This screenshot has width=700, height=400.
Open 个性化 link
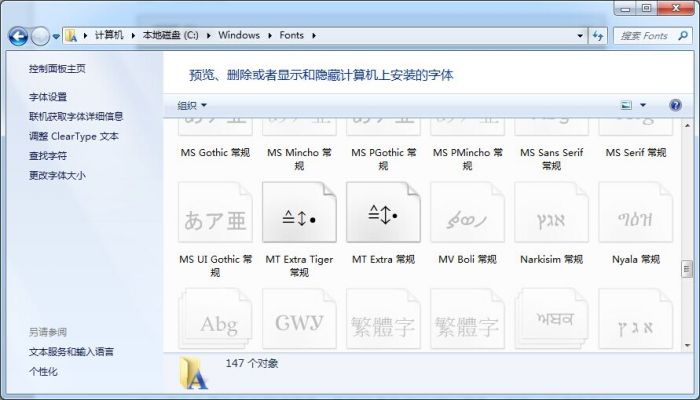pos(43,371)
